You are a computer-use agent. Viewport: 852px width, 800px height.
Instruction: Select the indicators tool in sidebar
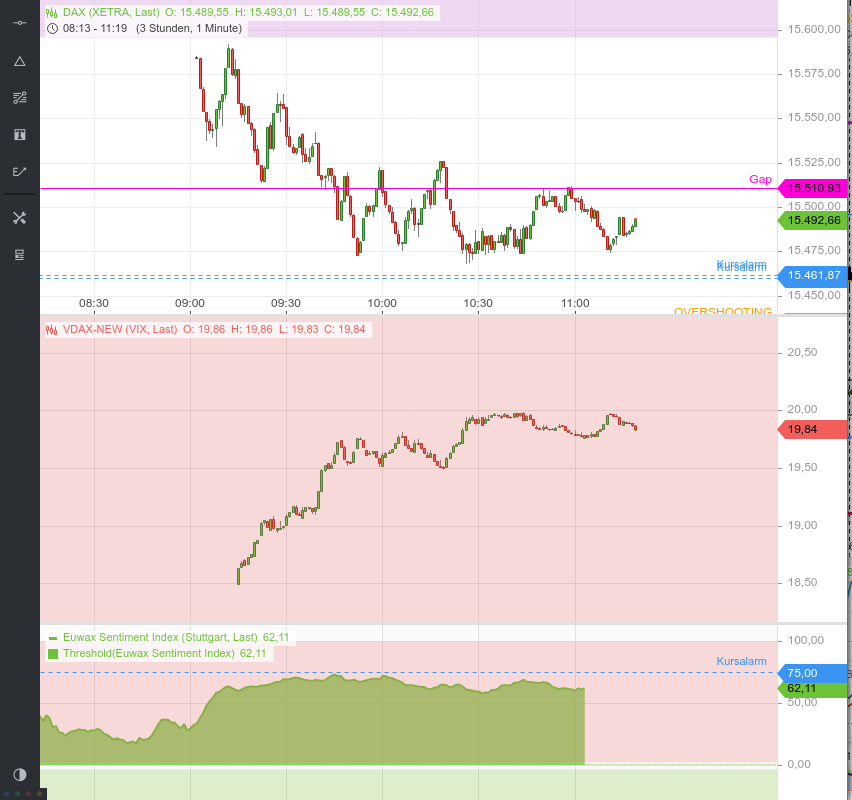click(19, 97)
